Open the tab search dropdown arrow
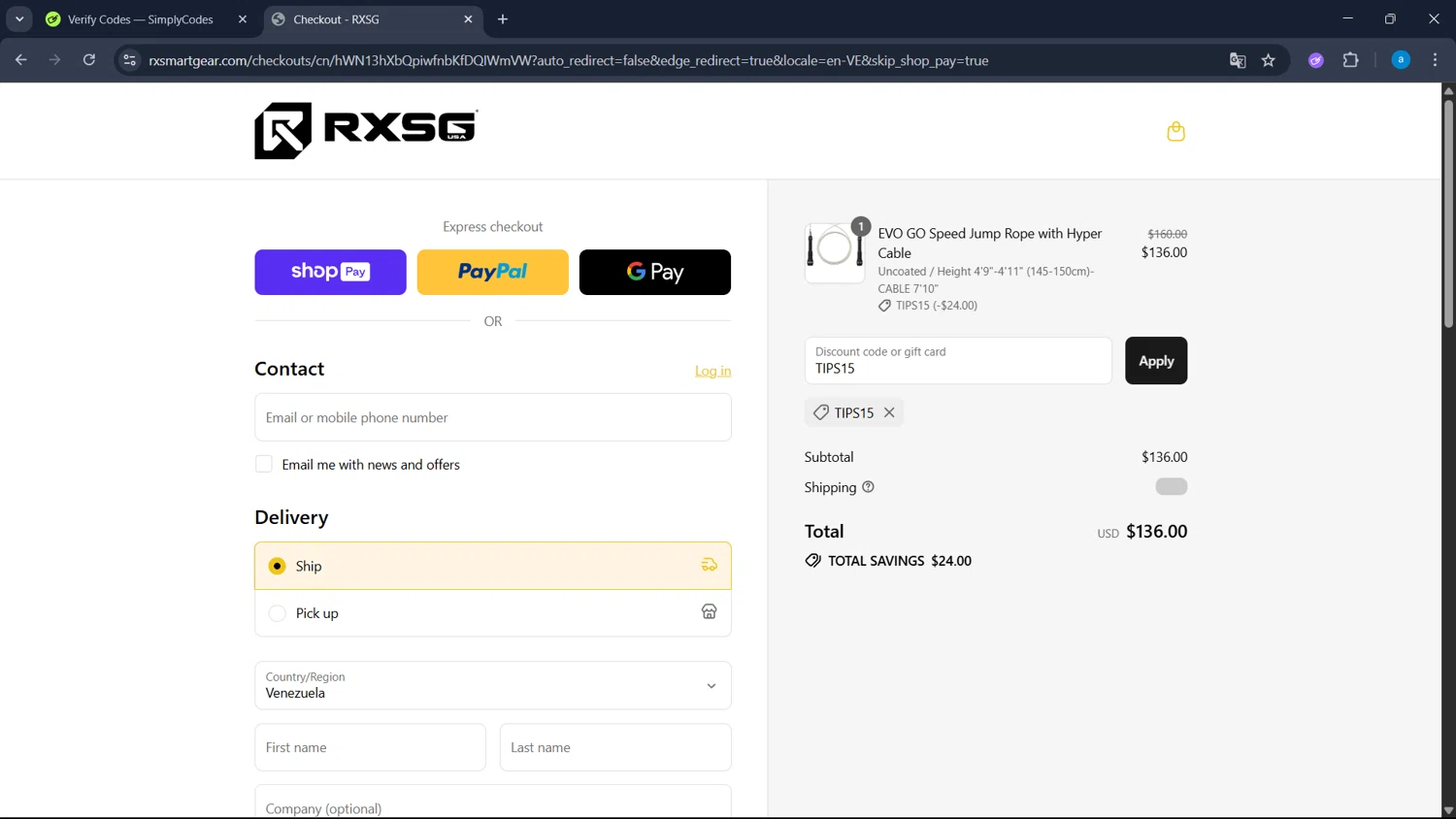This screenshot has height=819, width=1456. point(19,19)
